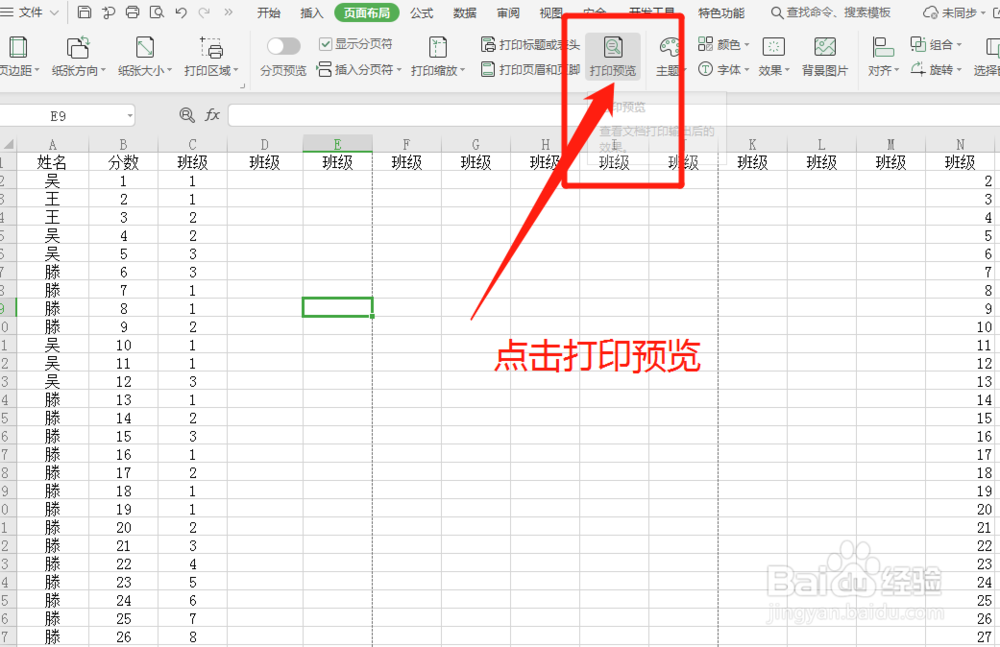Image resolution: width=1000 pixels, height=647 pixels.
Task: Click 打印标题或表头 button
Action: tap(531, 44)
